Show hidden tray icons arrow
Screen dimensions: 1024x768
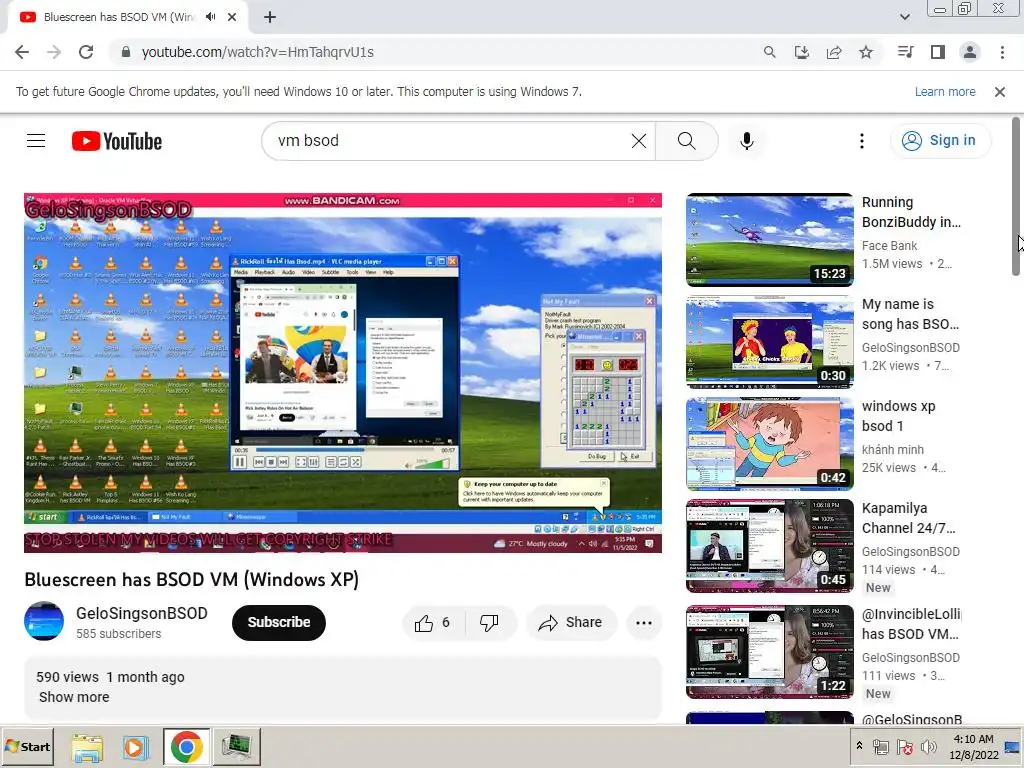(859, 746)
